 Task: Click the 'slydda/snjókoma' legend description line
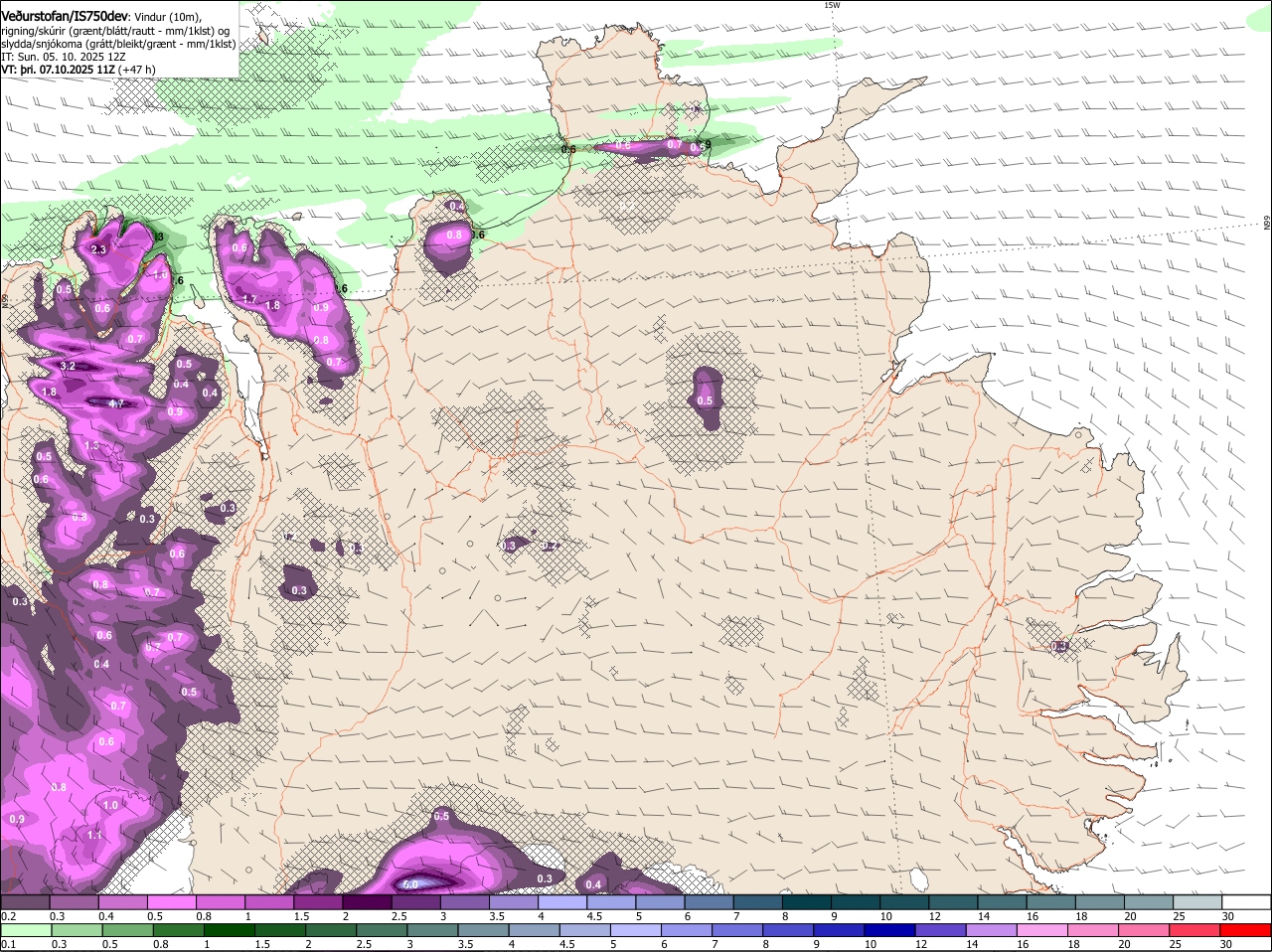(118, 44)
